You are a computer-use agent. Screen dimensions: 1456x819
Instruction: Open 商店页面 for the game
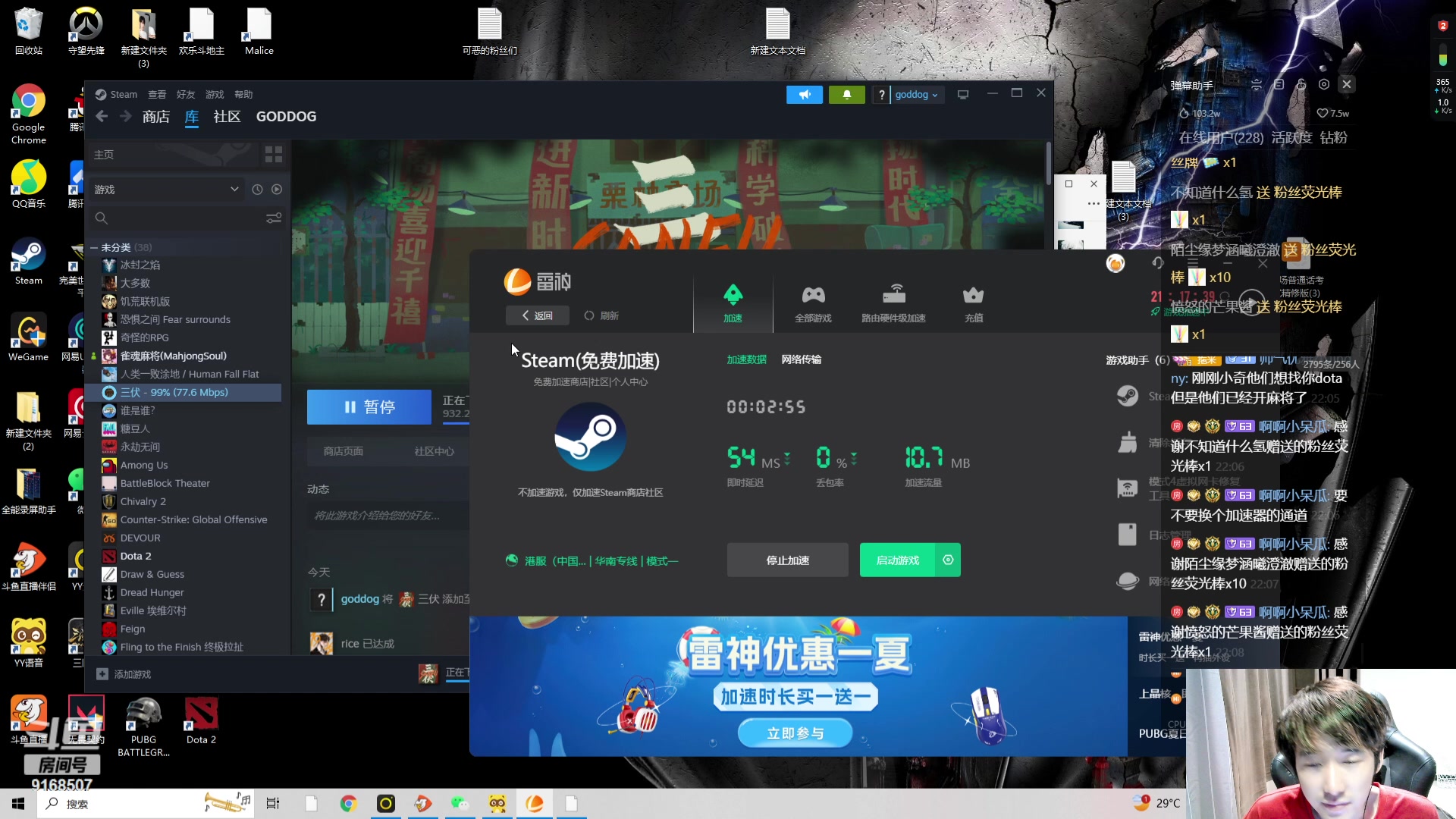tap(344, 451)
